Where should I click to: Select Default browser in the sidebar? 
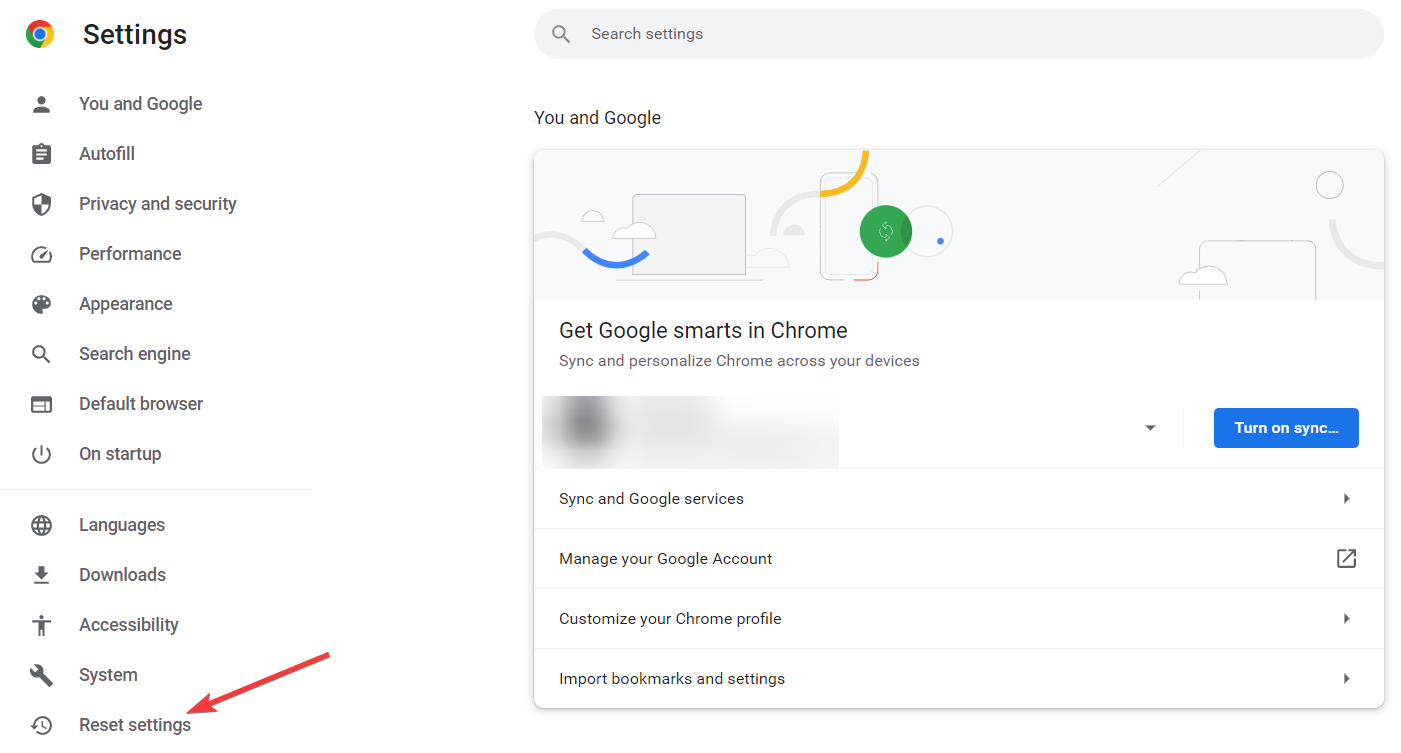pos(141,404)
